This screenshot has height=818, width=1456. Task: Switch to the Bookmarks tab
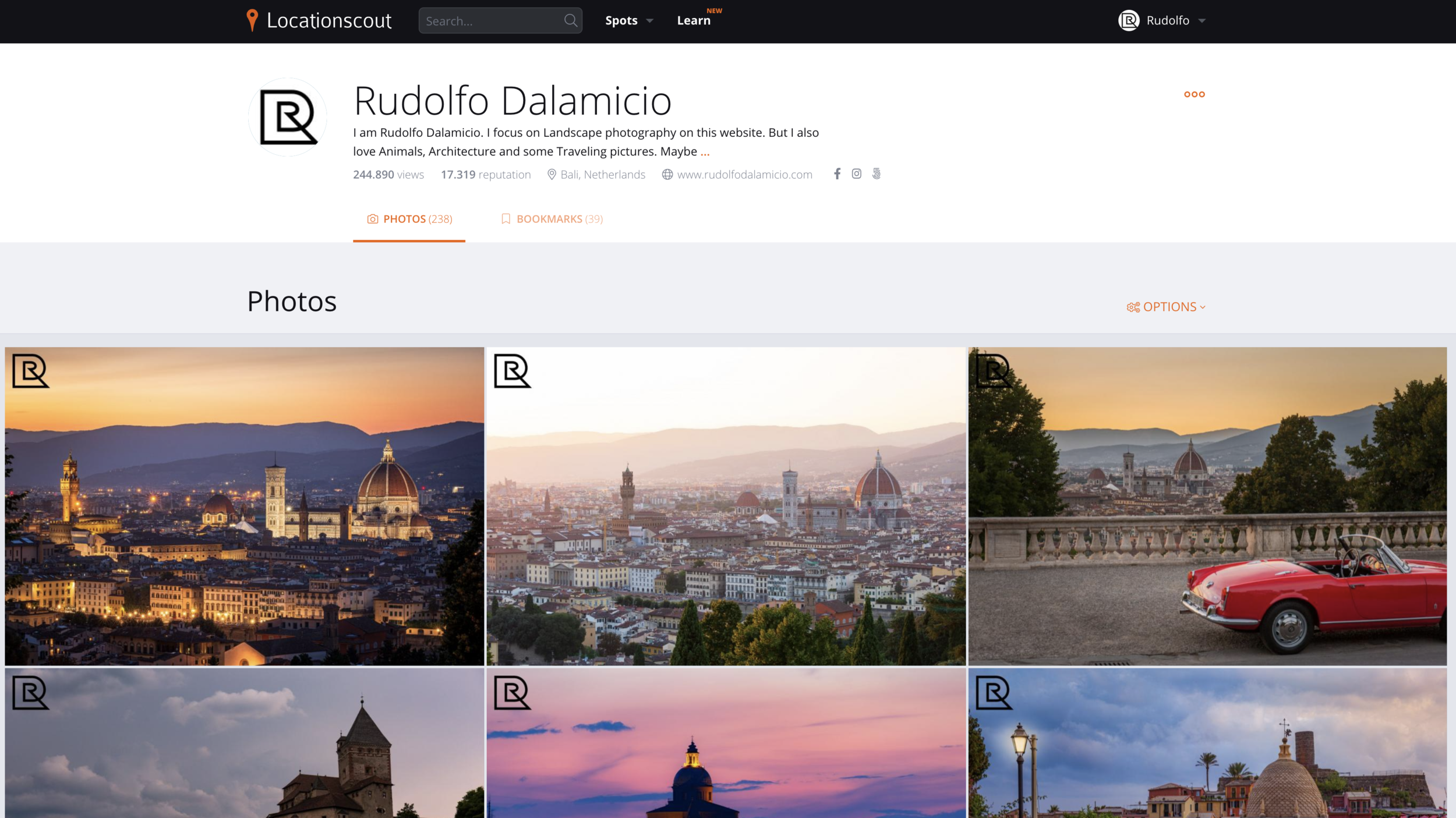(x=552, y=219)
